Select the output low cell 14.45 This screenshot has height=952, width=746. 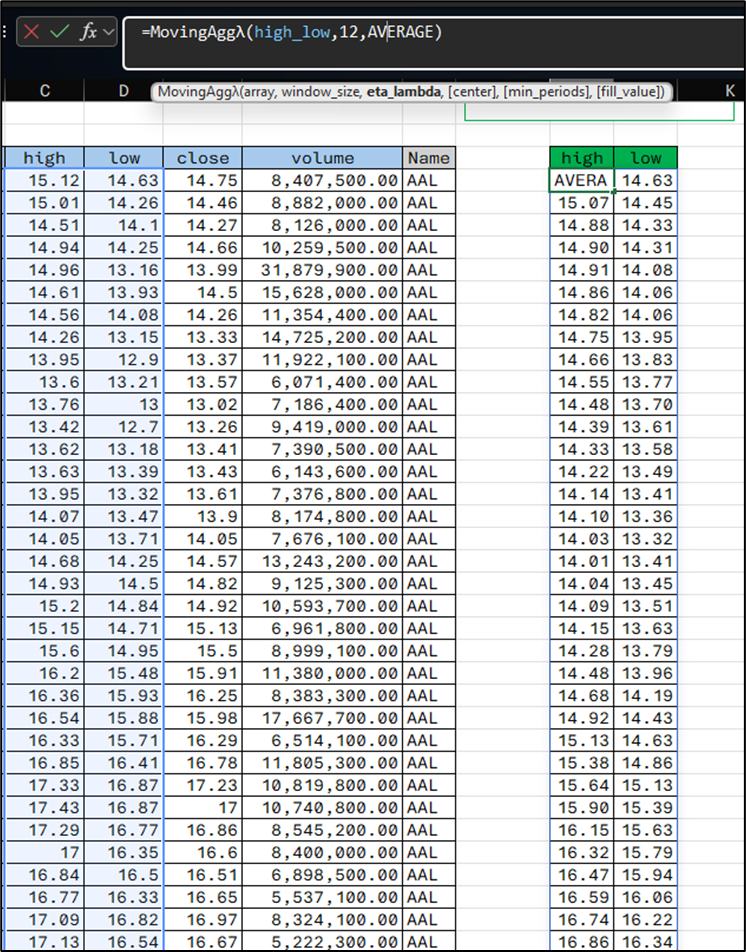click(x=645, y=203)
